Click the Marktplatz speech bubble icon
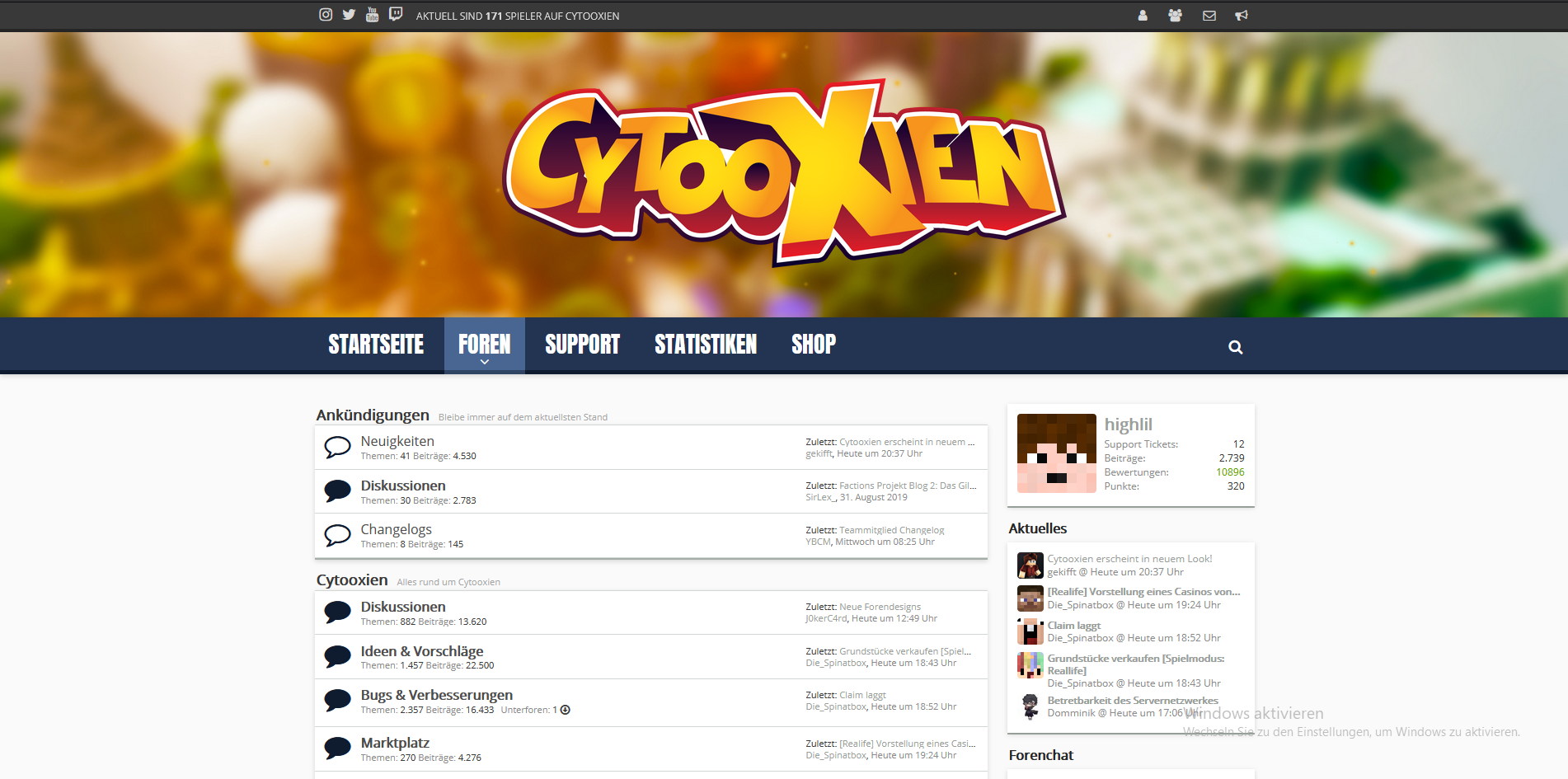The width and height of the screenshot is (1568, 779). tap(337, 748)
